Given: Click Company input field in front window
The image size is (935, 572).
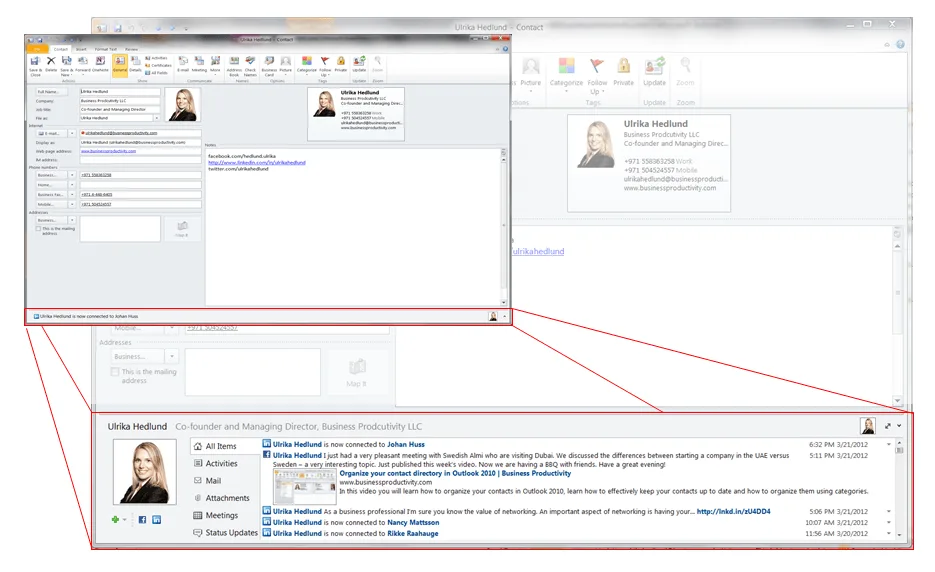Looking at the screenshot, I should (120, 101).
